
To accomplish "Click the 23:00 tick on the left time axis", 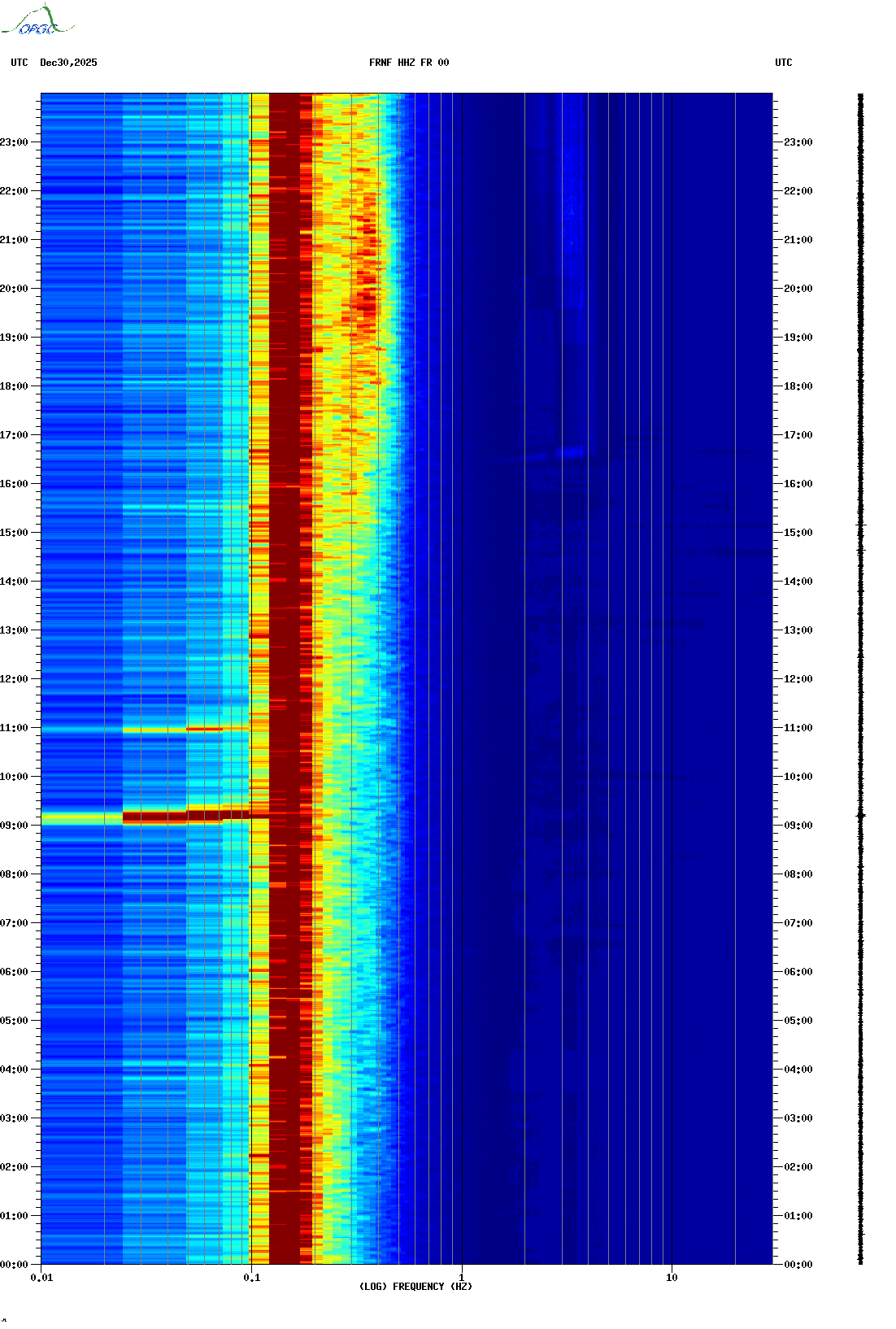I will click(14, 142).
